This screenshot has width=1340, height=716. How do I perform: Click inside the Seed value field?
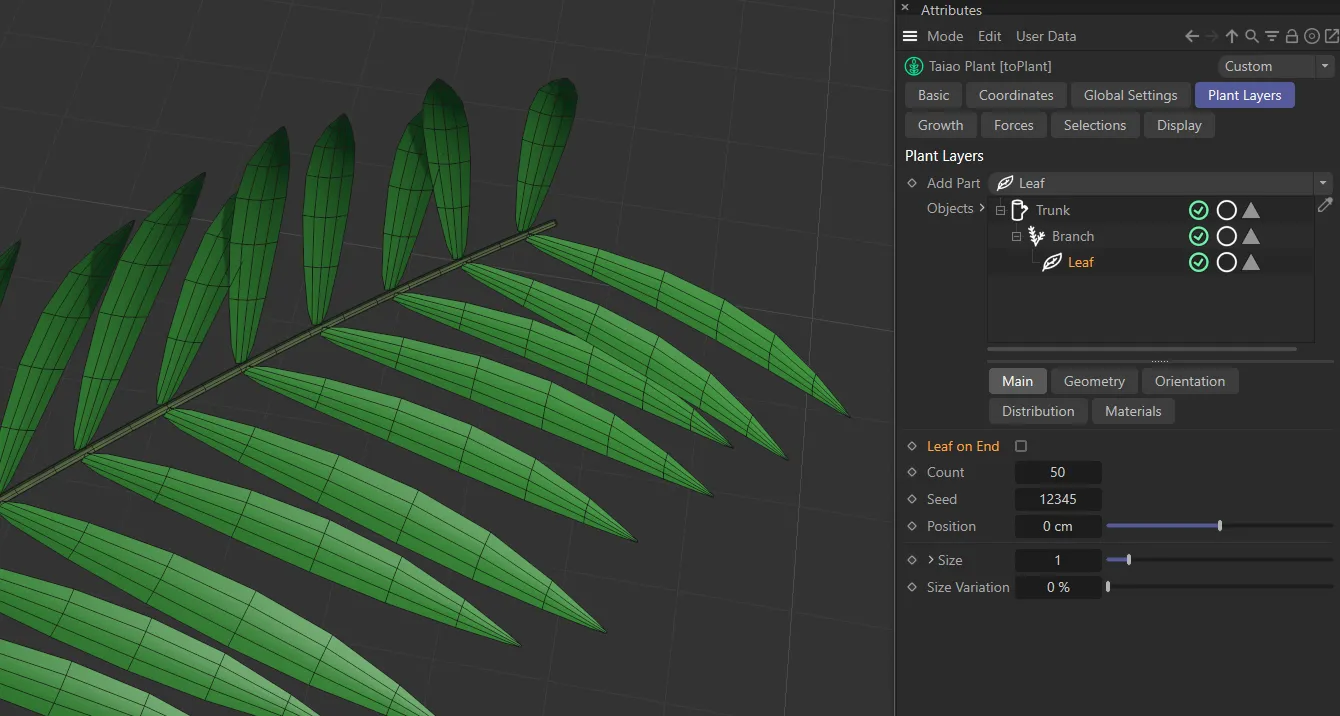(x=1058, y=499)
